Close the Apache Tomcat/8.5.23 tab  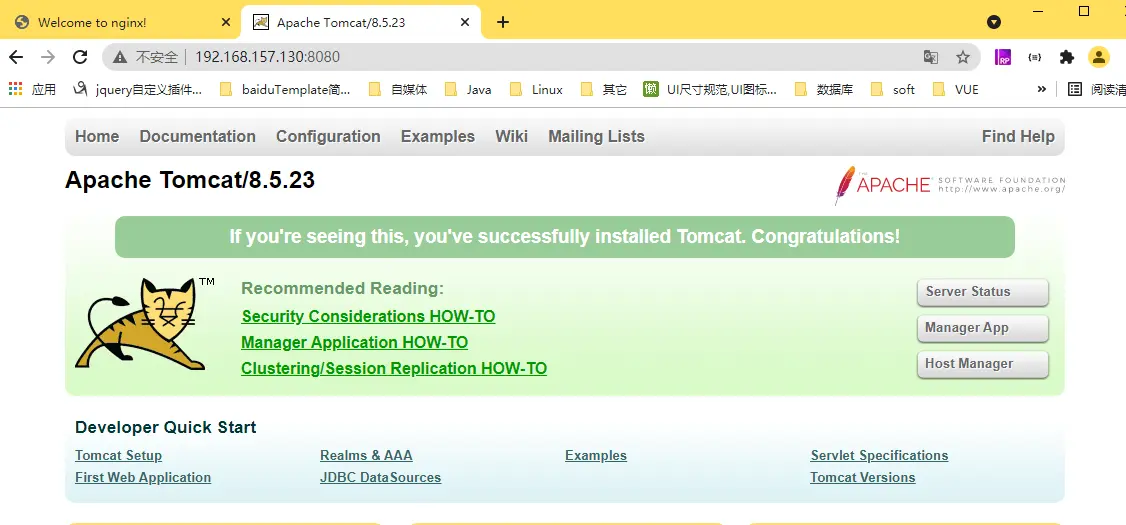click(465, 22)
